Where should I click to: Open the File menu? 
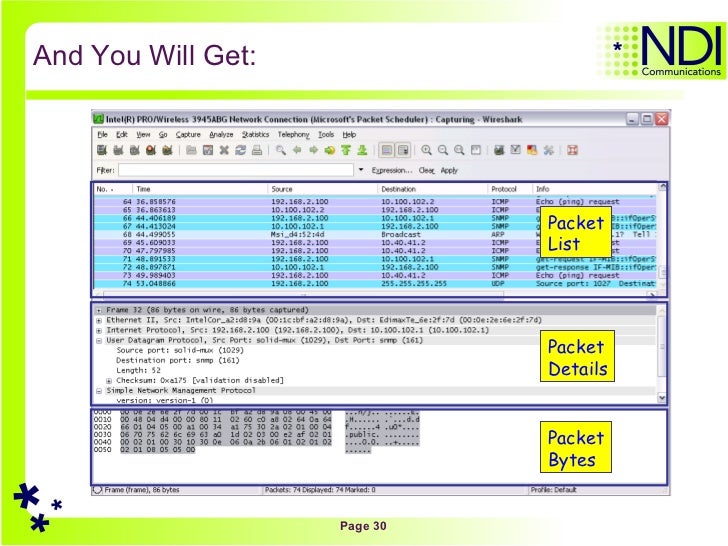103,135
